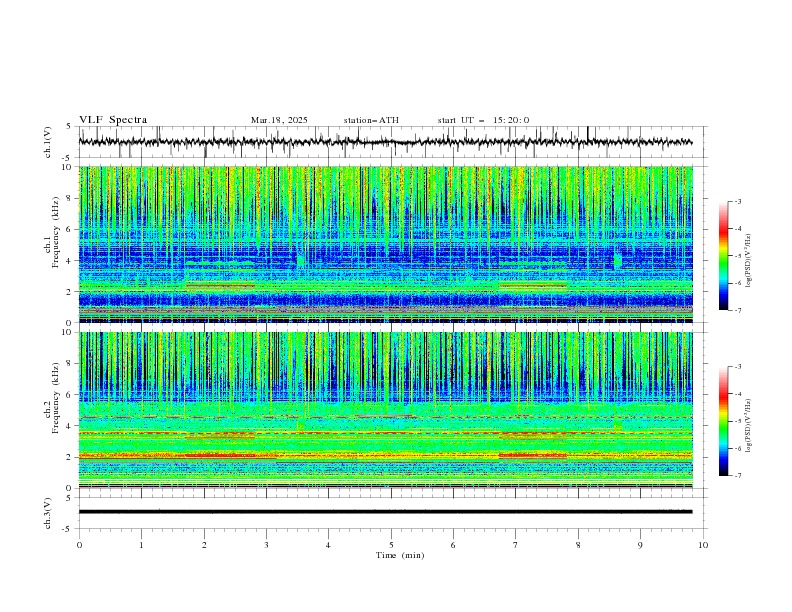Click the "-3" label on ch.1 colorbar
Viewport: 792px width, 612px height.
[737, 201]
